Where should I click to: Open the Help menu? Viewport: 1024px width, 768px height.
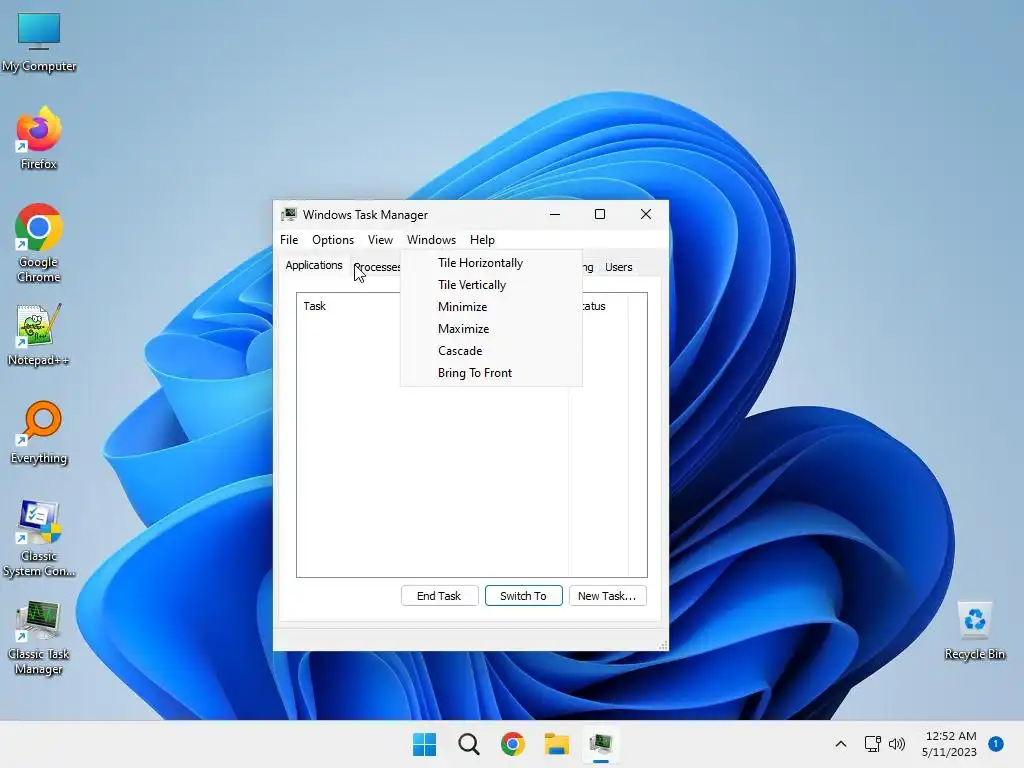[483, 240]
